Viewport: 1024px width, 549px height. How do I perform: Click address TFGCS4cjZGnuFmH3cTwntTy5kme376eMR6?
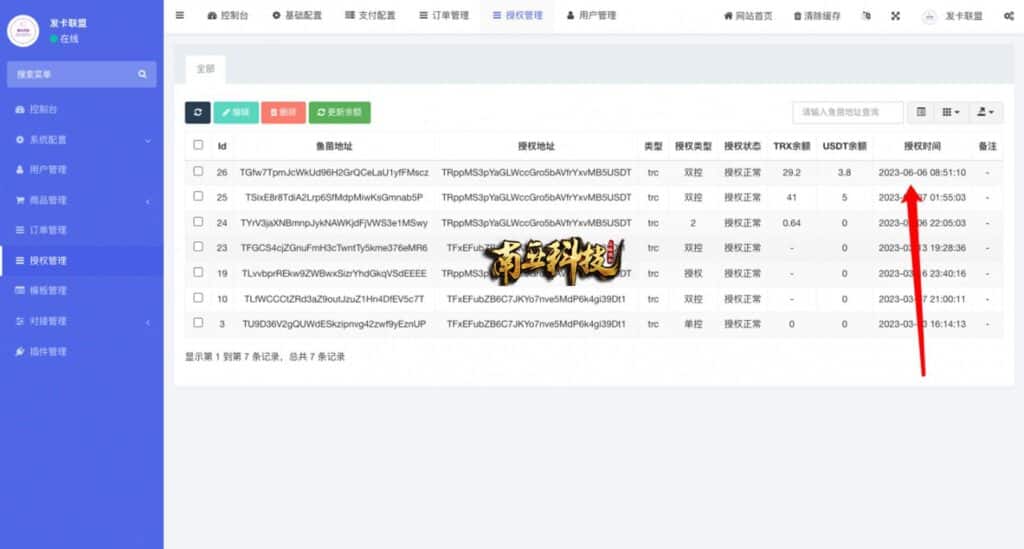334,248
